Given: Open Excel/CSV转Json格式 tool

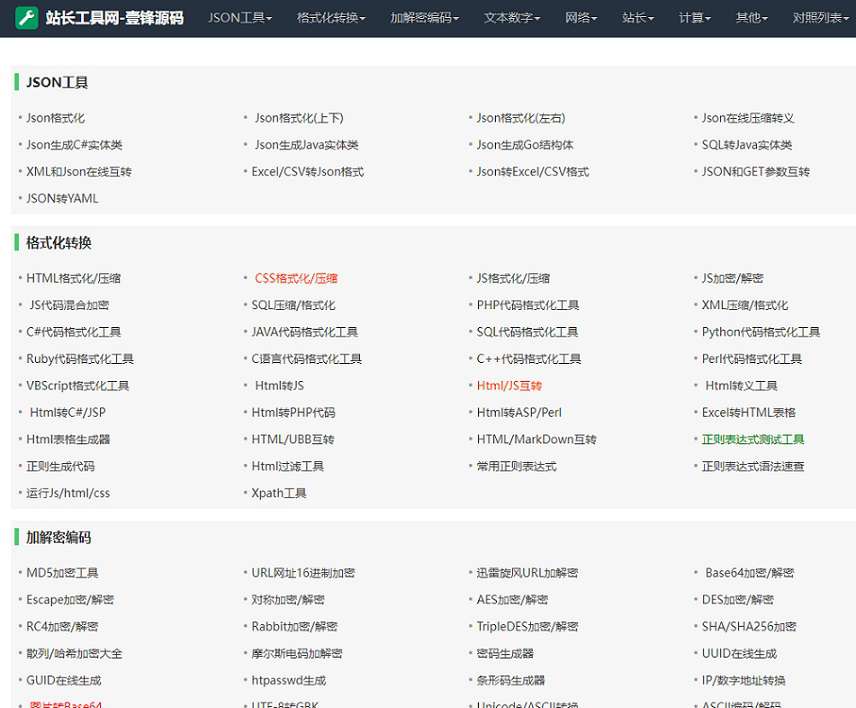Looking at the screenshot, I should [x=308, y=171].
